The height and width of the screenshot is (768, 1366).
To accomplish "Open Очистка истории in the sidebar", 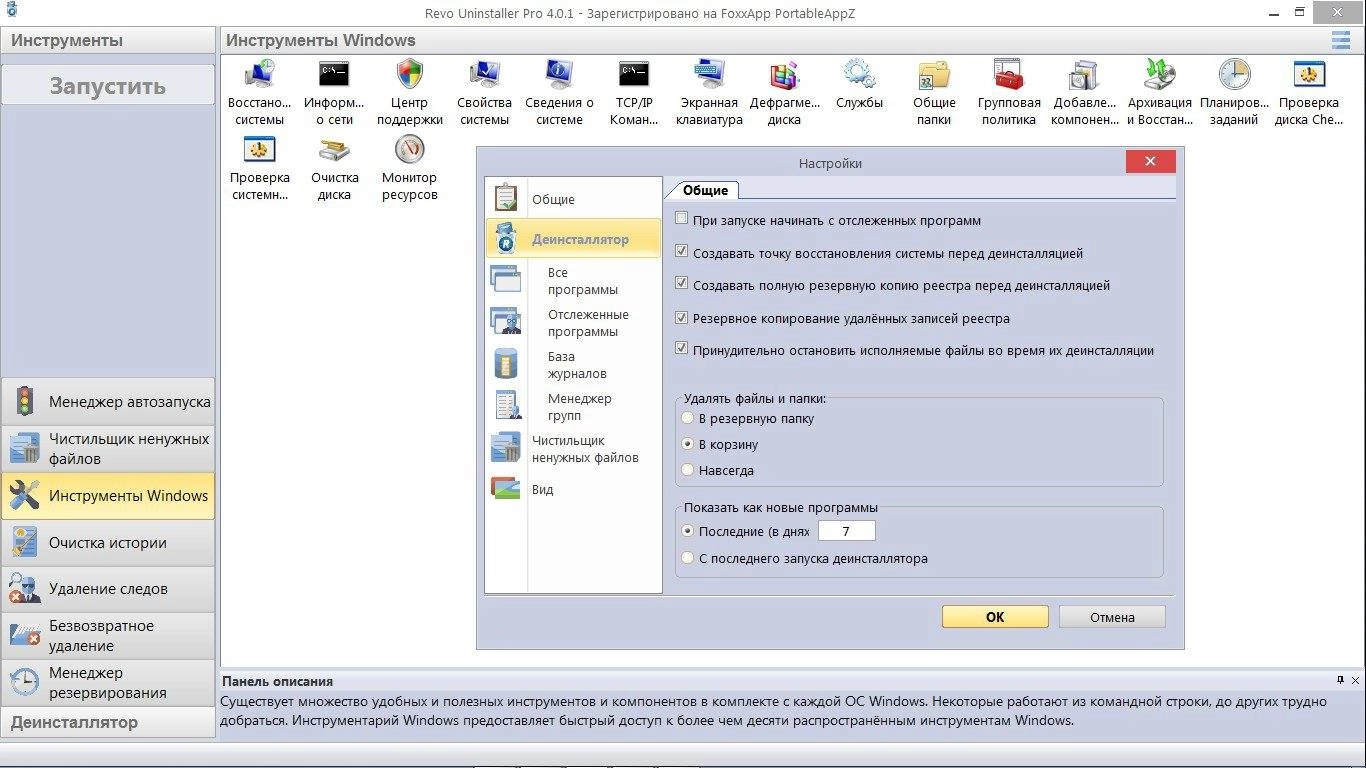I will click(x=108, y=543).
